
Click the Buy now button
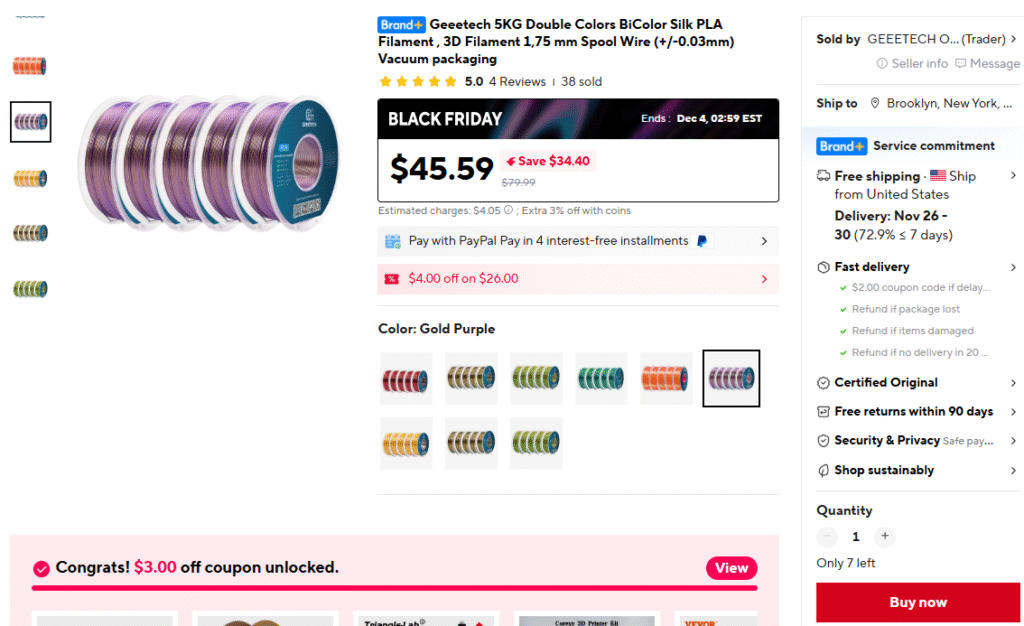click(x=918, y=602)
